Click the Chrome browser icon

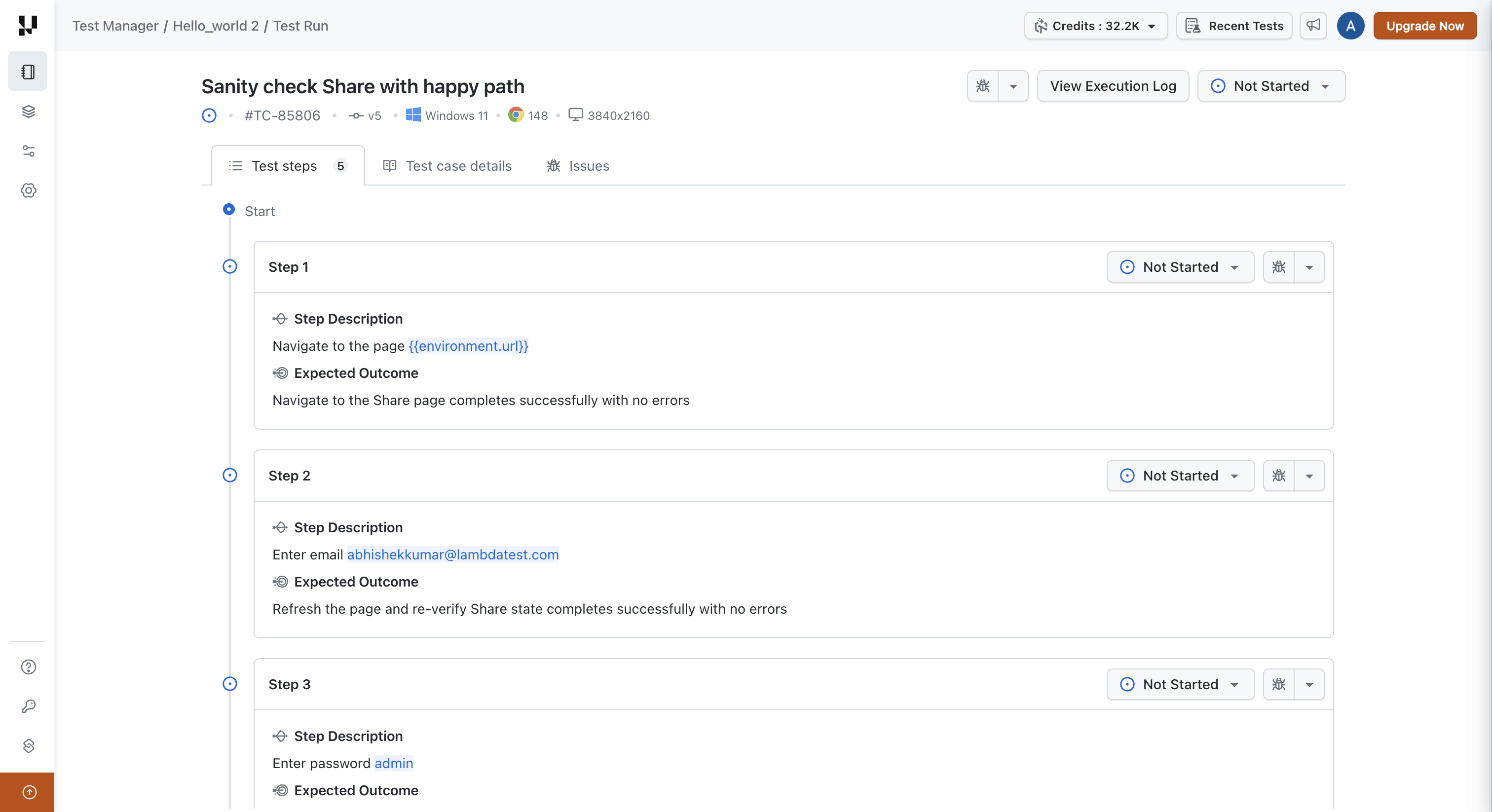coord(516,114)
